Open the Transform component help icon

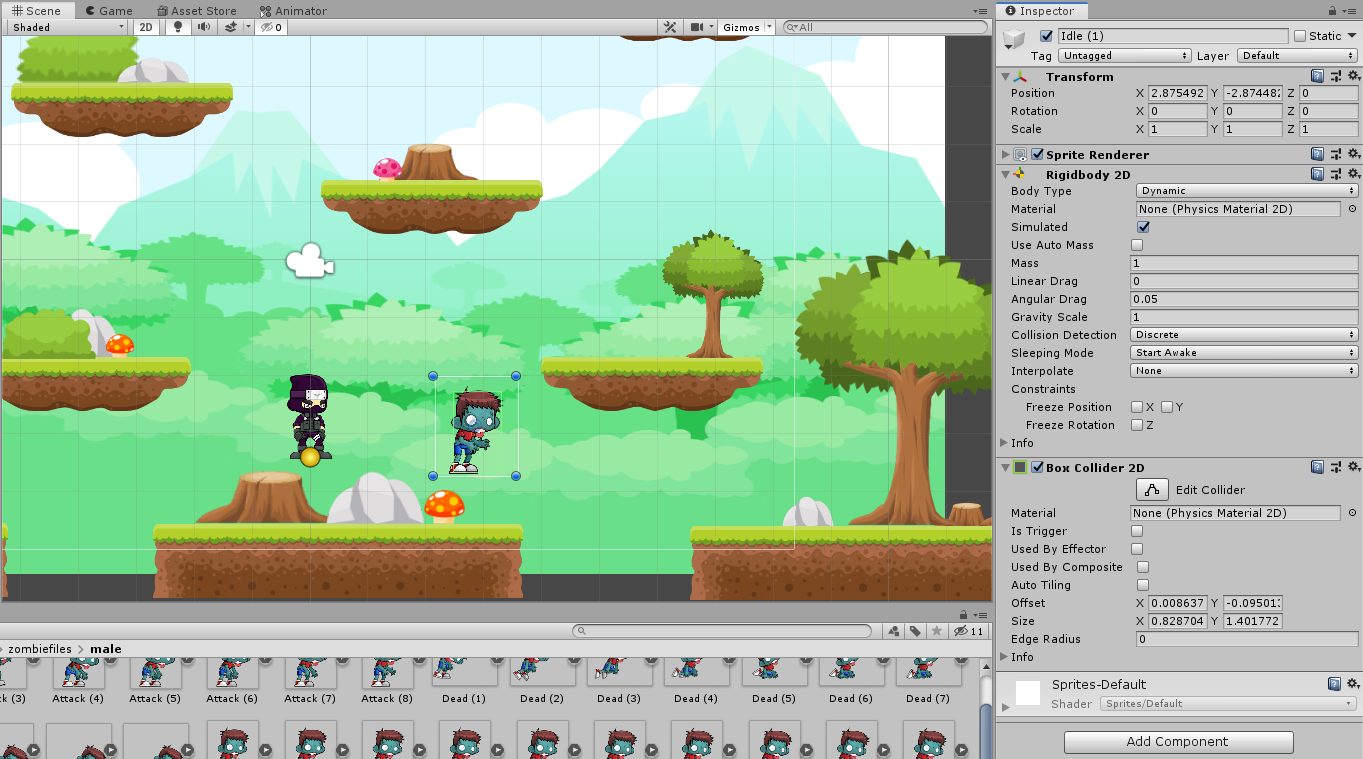[1318, 76]
